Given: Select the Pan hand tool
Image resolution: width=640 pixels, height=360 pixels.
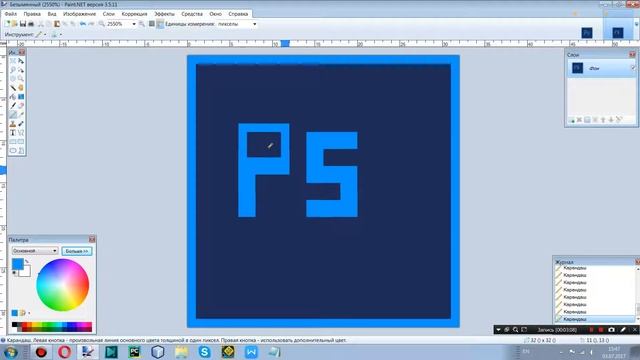Looking at the screenshot, I should click(21, 88).
